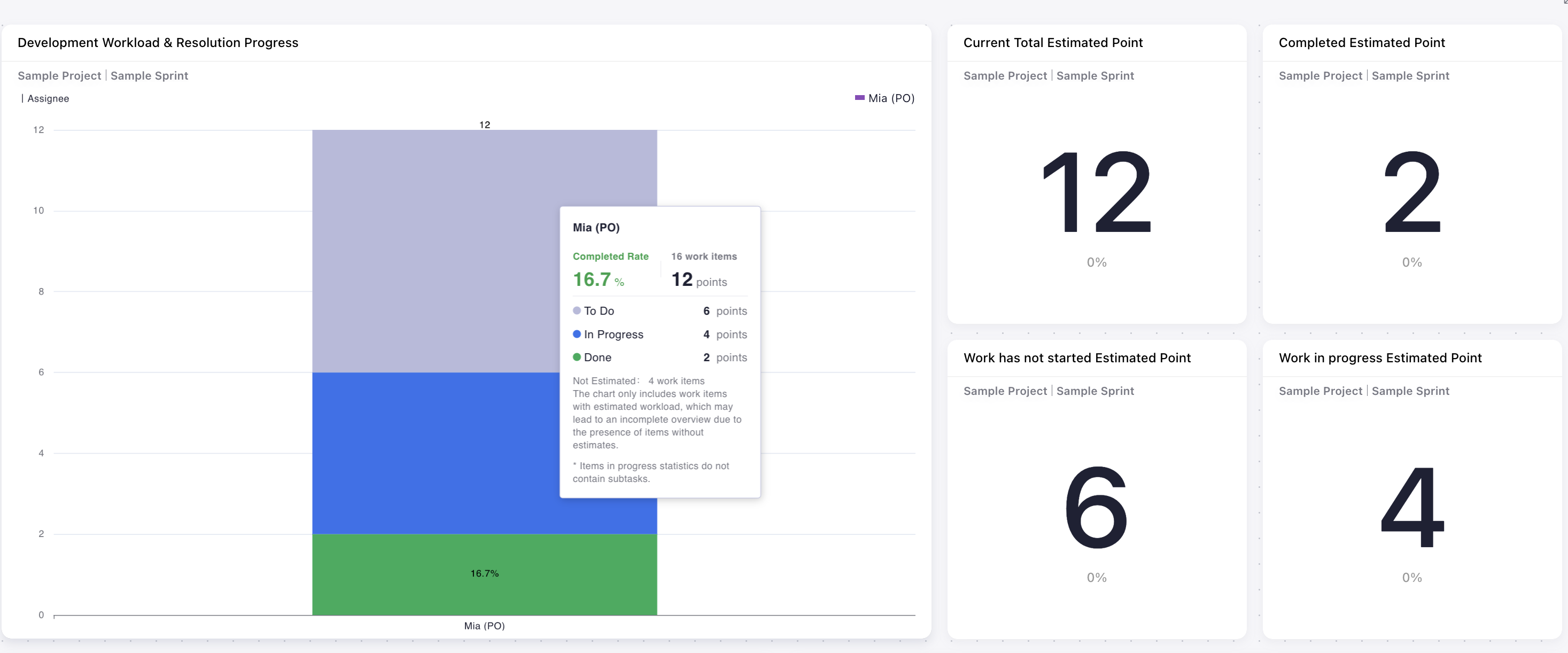
Task: Click the green Done bar segment
Action: click(426, 574)
